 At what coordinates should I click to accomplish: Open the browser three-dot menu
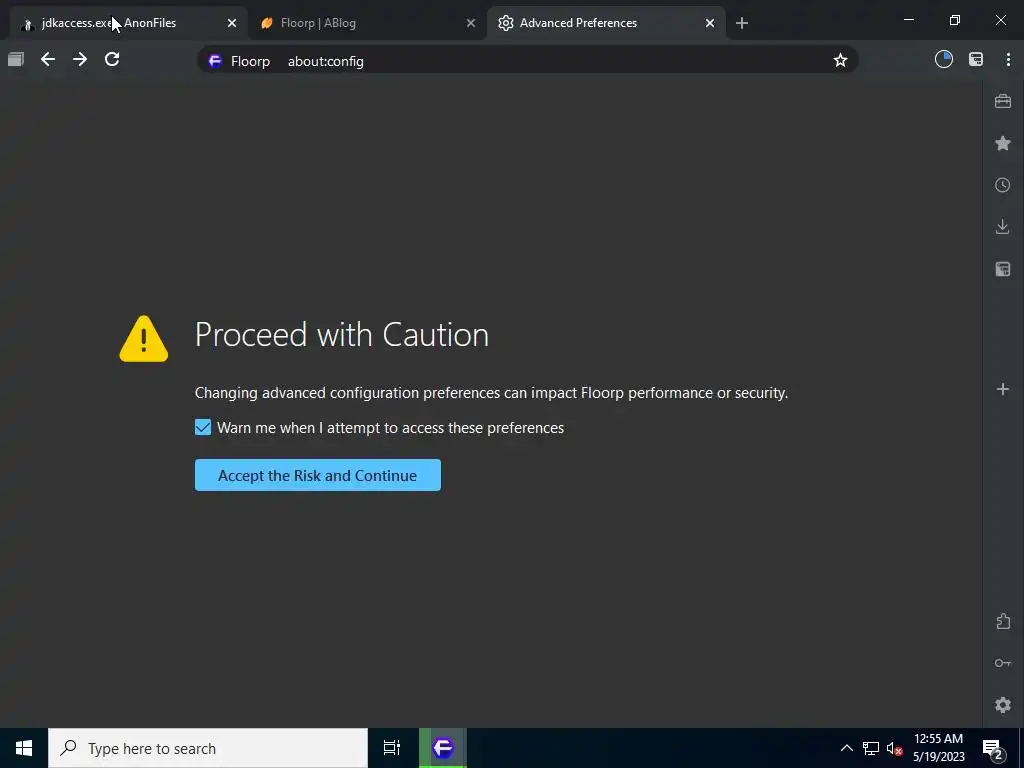pyautogui.click(x=1008, y=59)
